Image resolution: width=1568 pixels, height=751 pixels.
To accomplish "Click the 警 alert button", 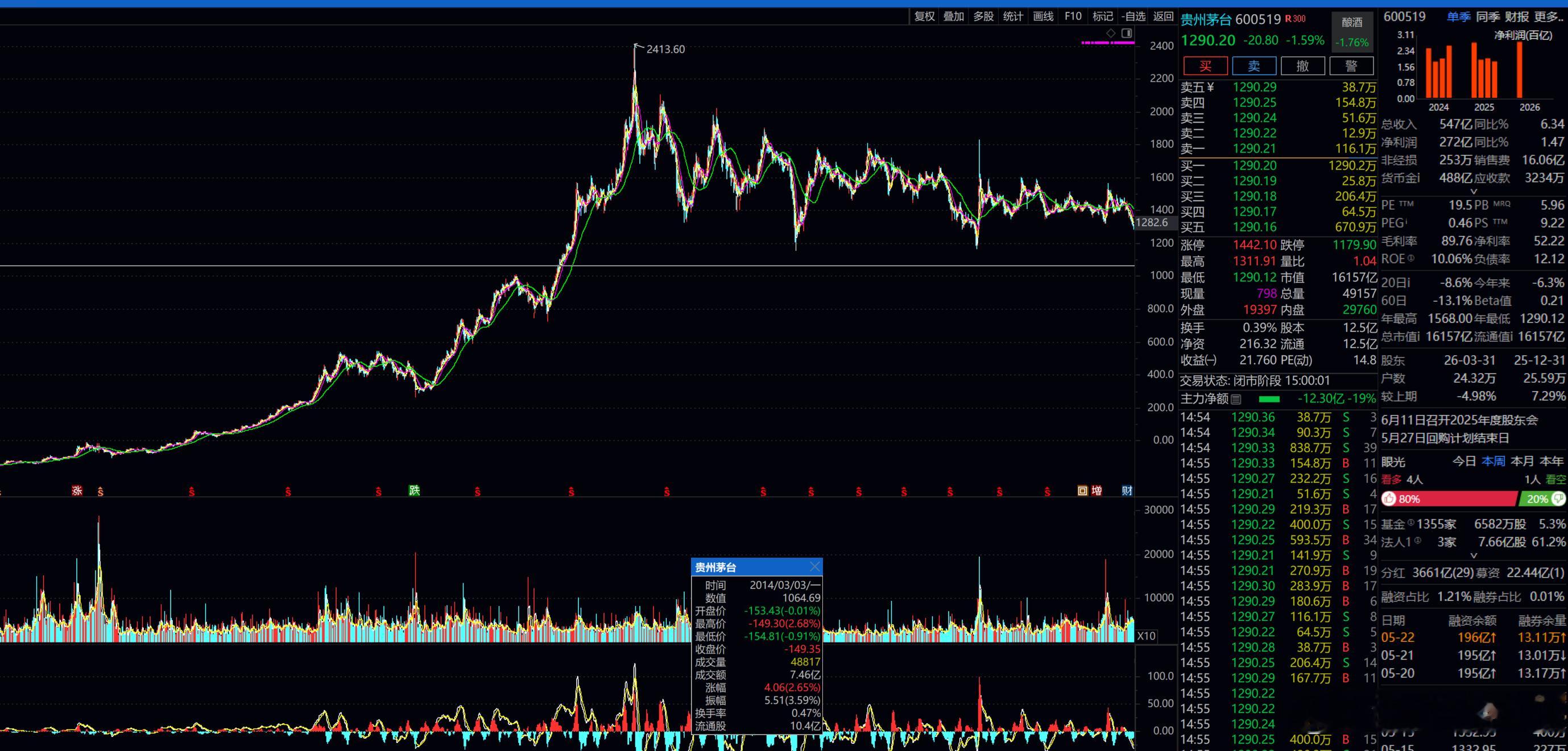I will [1351, 66].
